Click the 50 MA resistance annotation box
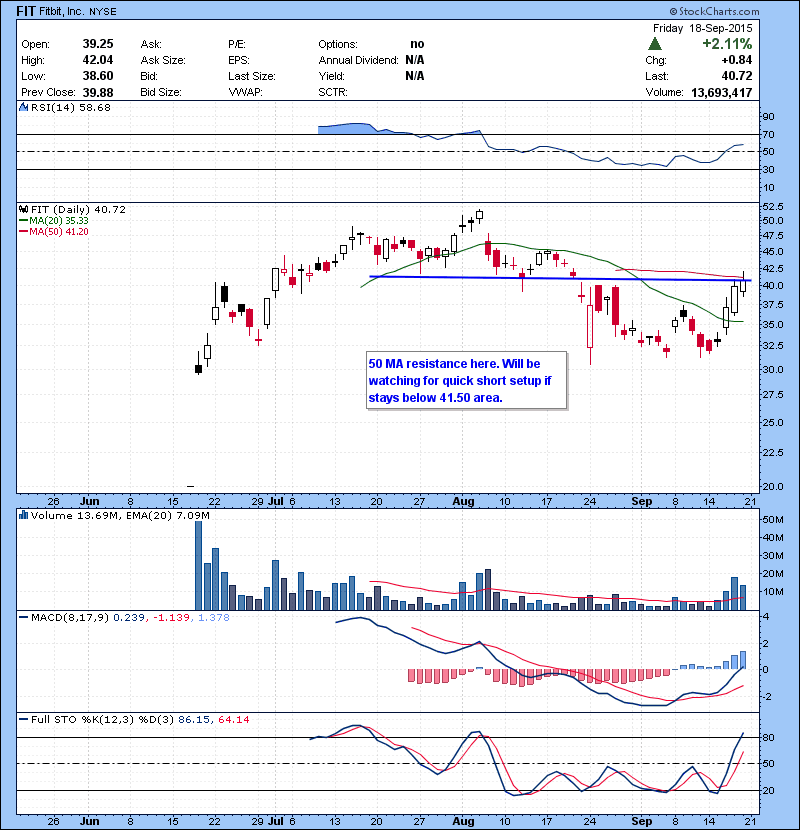Screen dimensions: 800x830 (x=466, y=380)
